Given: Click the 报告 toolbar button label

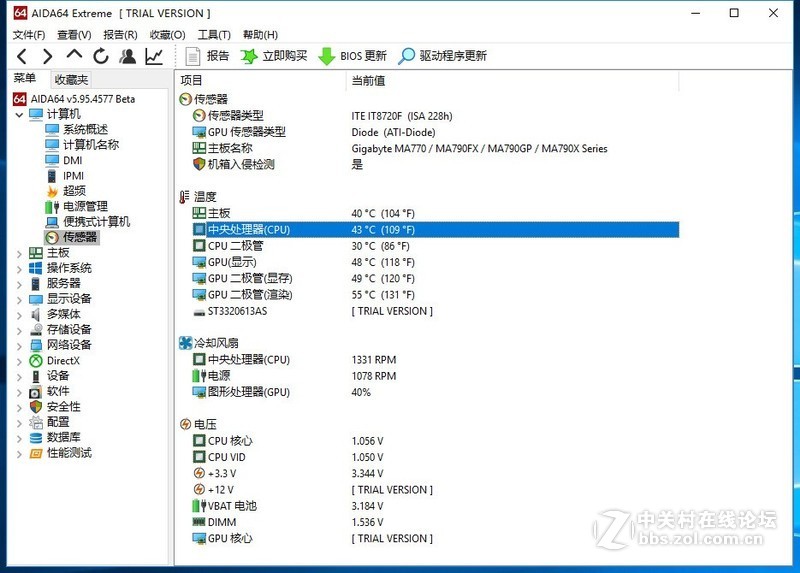Looking at the screenshot, I should (x=218, y=56).
